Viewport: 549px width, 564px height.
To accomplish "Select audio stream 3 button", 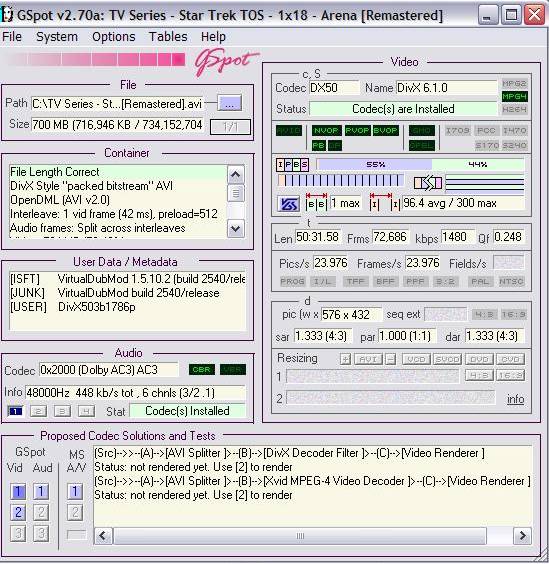I will click(x=62, y=411).
